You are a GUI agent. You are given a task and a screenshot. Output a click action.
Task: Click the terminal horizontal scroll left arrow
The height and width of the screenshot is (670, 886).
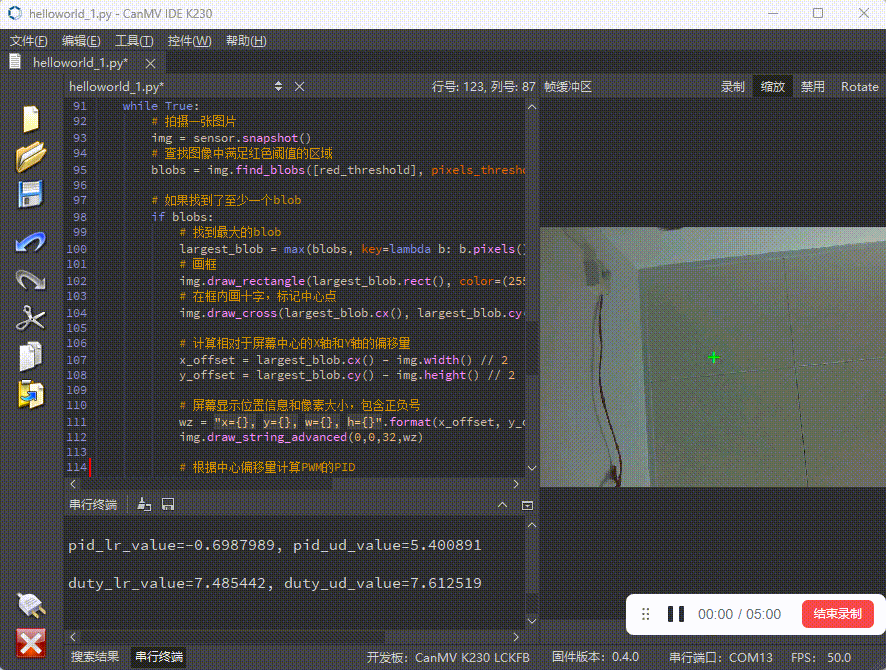tap(73, 637)
